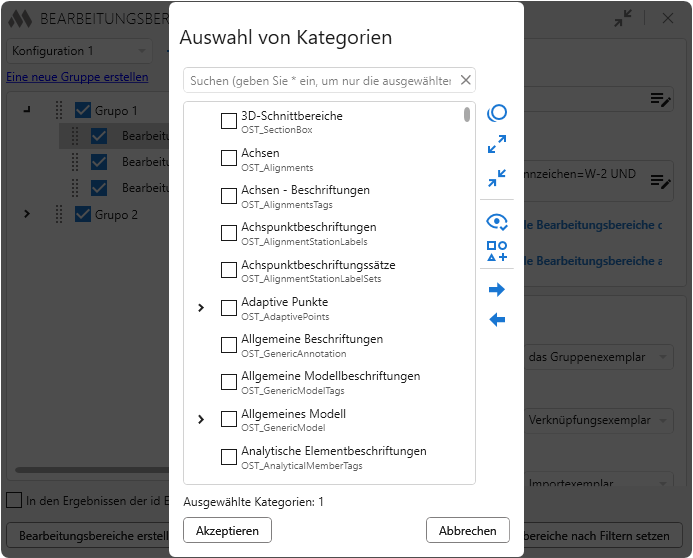Click the eye with checkmark icon
The width and height of the screenshot is (693, 558).
(497, 222)
